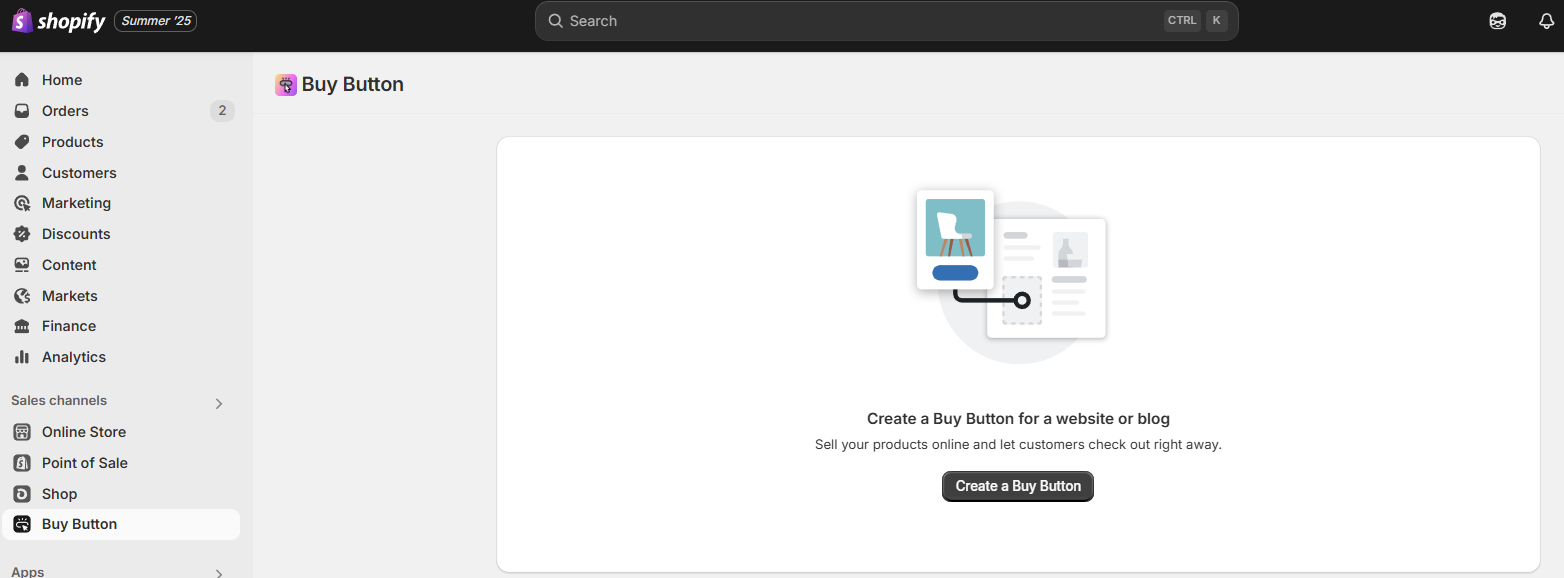The width and height of the screenshot is (1564, 578).
Task: Click the Shop channel icon
Action: pyautogui.click(x=22, y=494)
